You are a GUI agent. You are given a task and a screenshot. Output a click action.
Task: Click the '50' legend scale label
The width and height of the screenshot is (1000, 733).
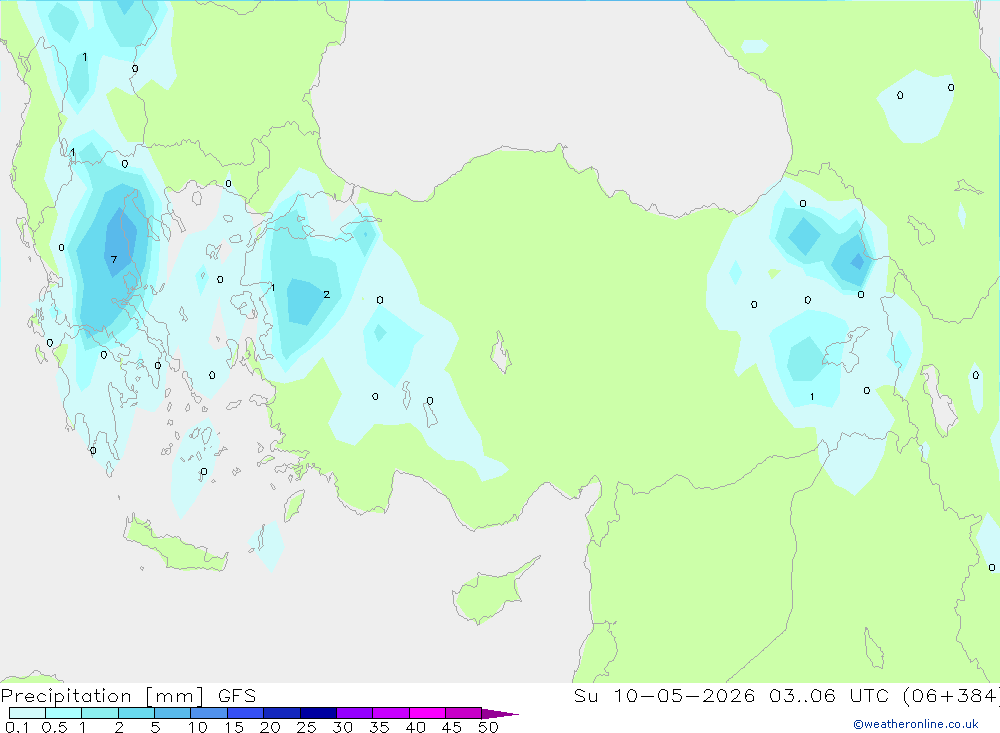(x=488, y=727)
